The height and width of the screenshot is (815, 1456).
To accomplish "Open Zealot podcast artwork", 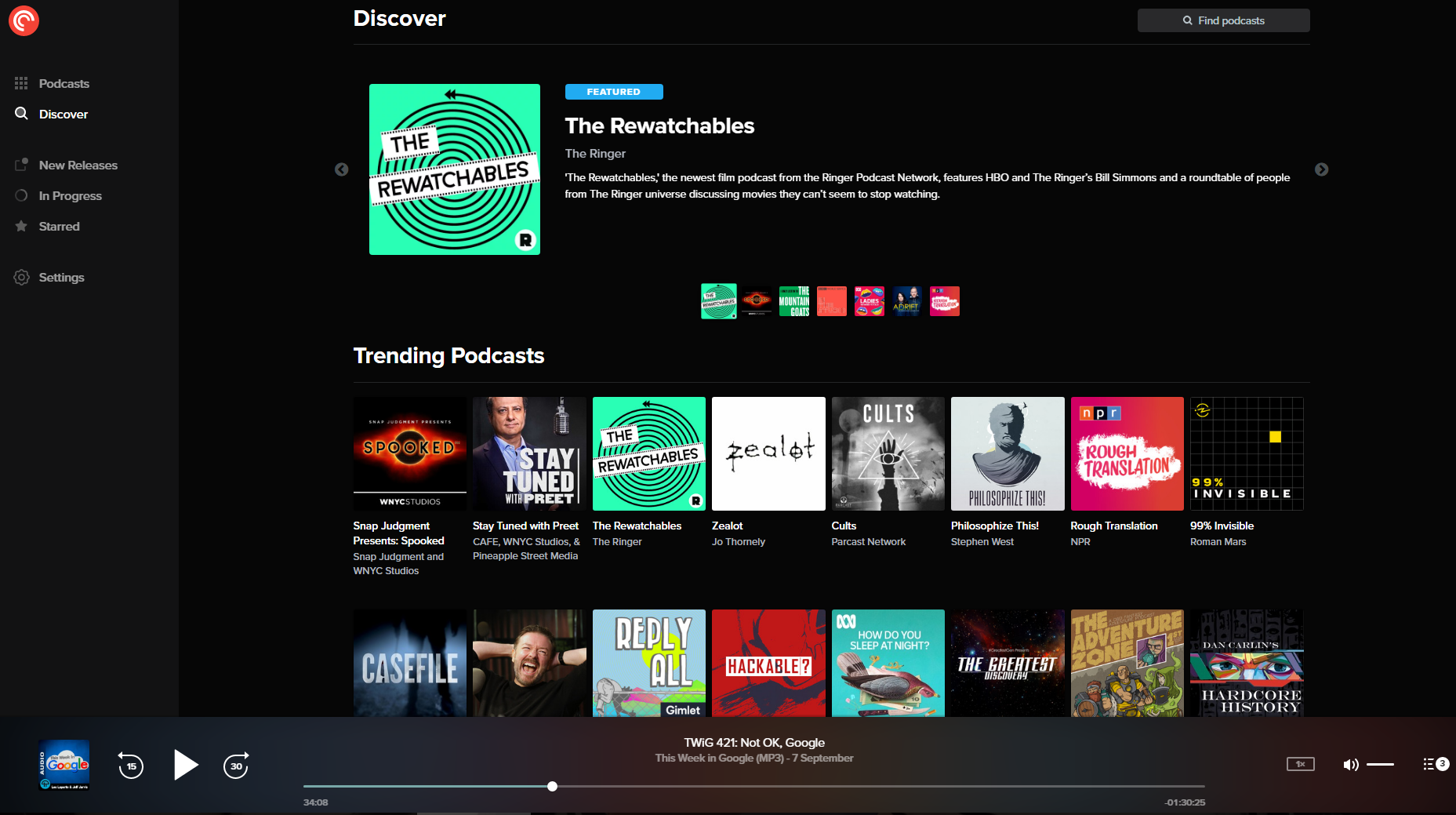I will pos(768,453).
